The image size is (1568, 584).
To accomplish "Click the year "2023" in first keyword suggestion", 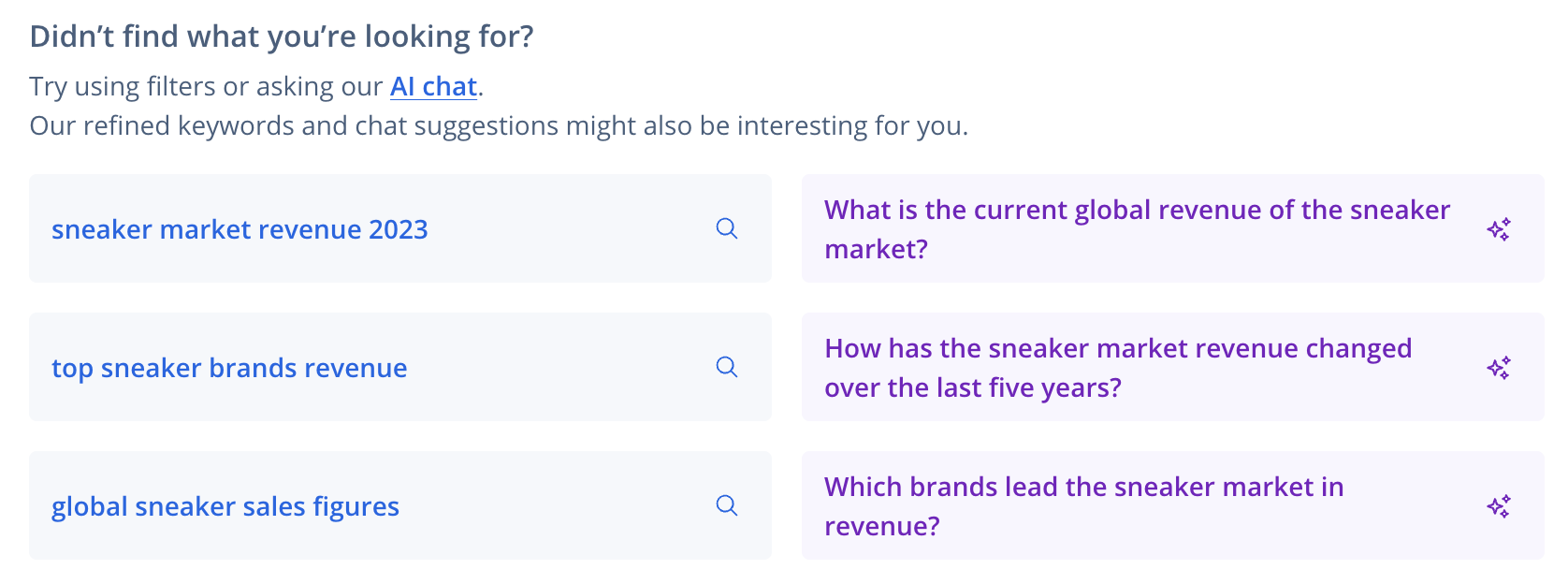I will coord(399,229).
